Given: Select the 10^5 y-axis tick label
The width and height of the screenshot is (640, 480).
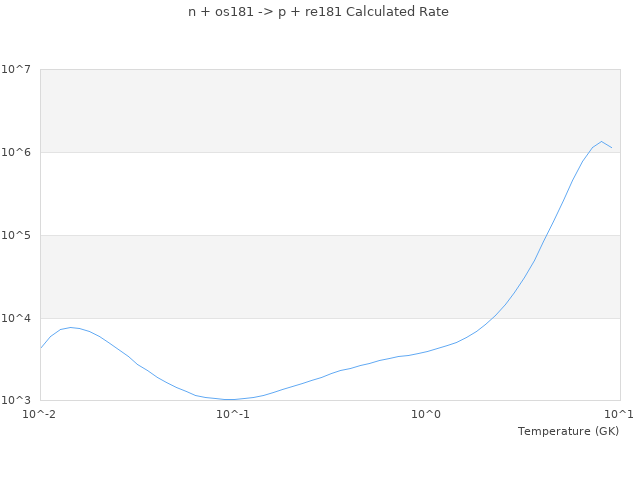Looking at the screenshot, I should click(15, 235).
